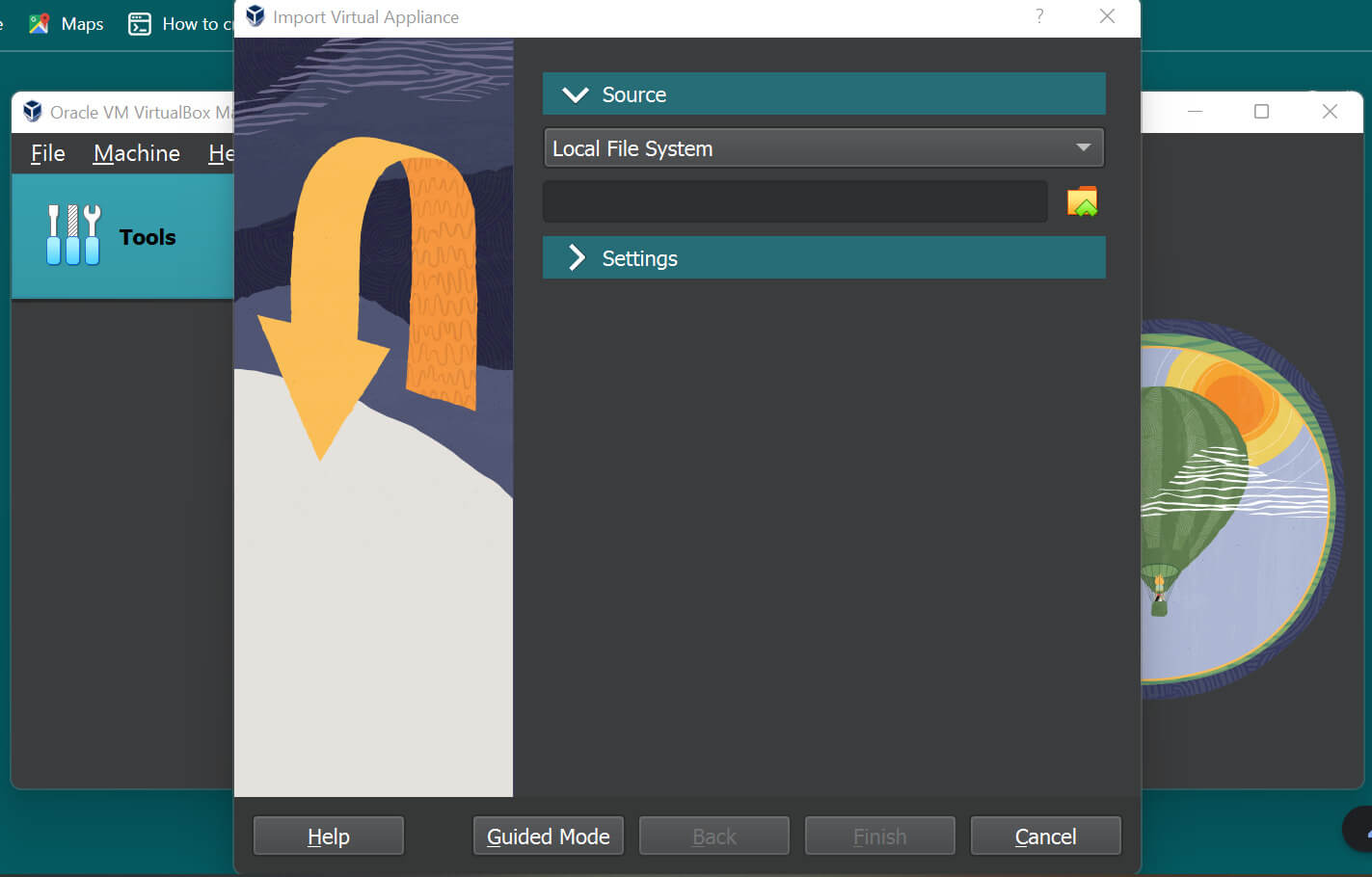Open the Help menu in the manager window
This screenshot has width=1372, height=877.
click(x=223, y=153)
